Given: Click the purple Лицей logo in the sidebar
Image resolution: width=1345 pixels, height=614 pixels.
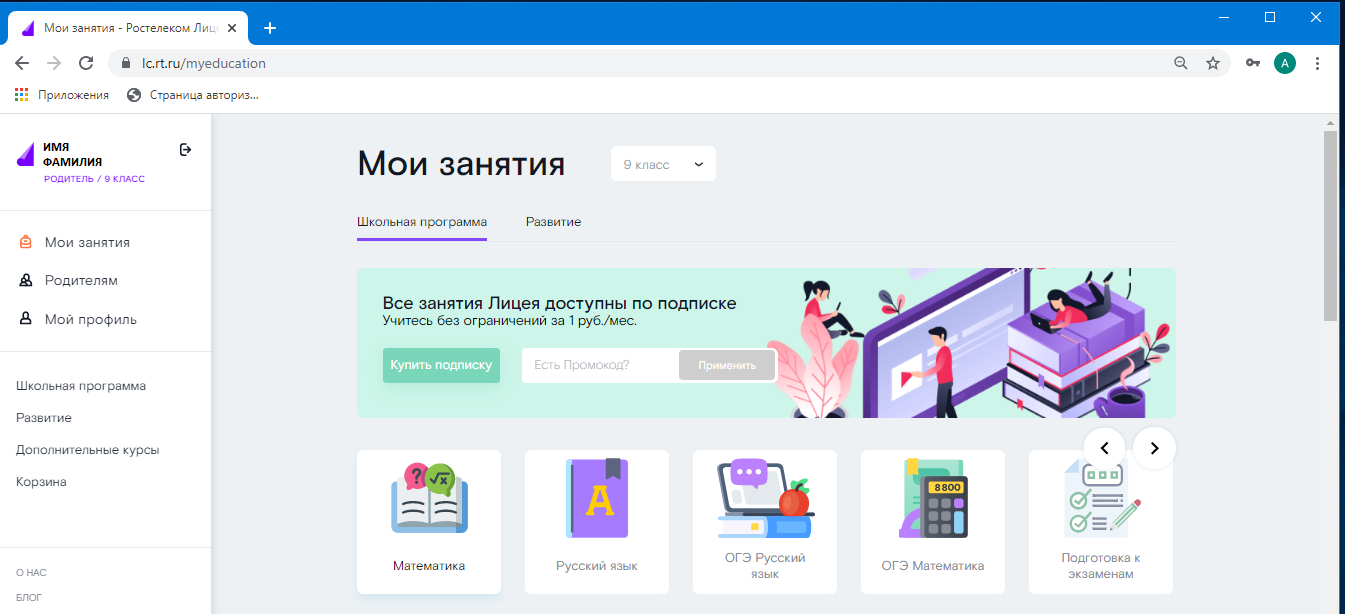Looking at the screenshot, I should [x=26, y=155].
